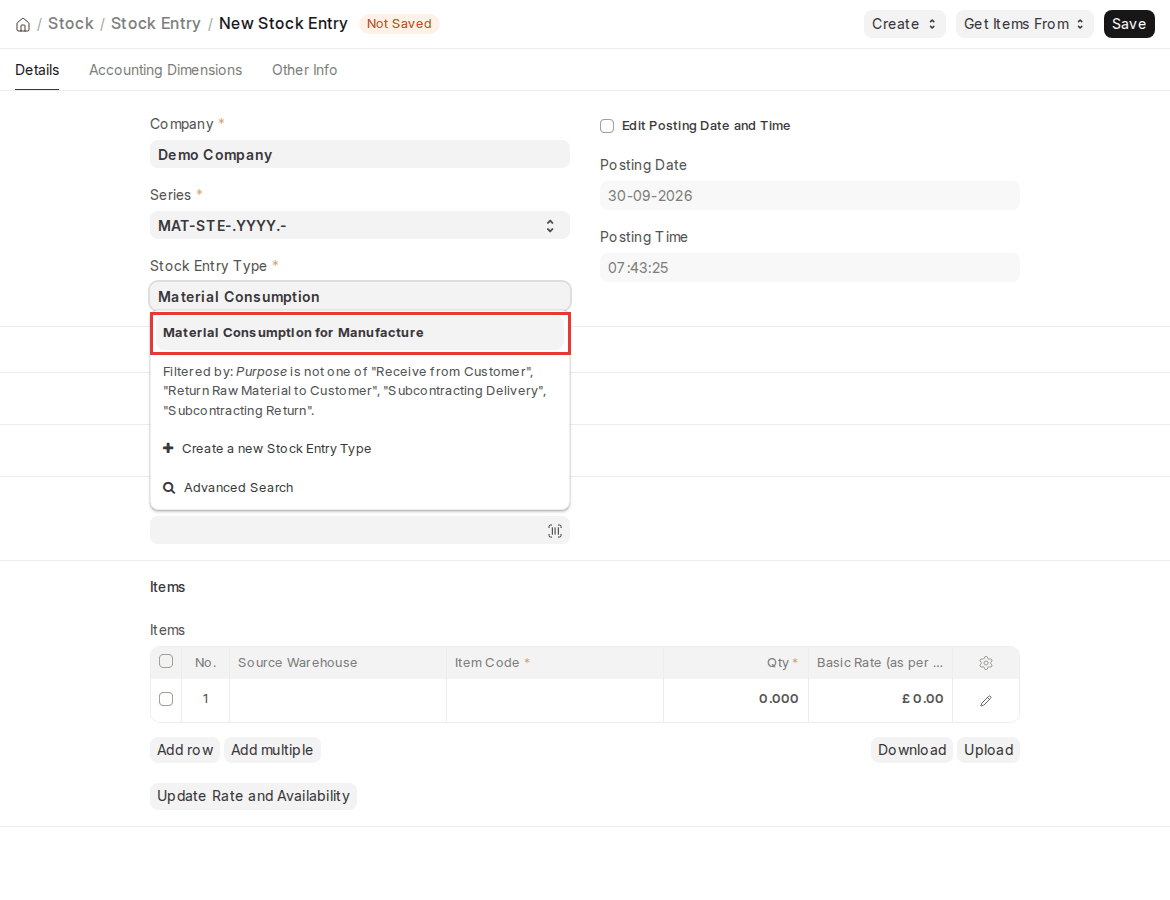
Task: Click the Filtered by Purpose description text
Action: pyautogui.click(x=354, y=391)
